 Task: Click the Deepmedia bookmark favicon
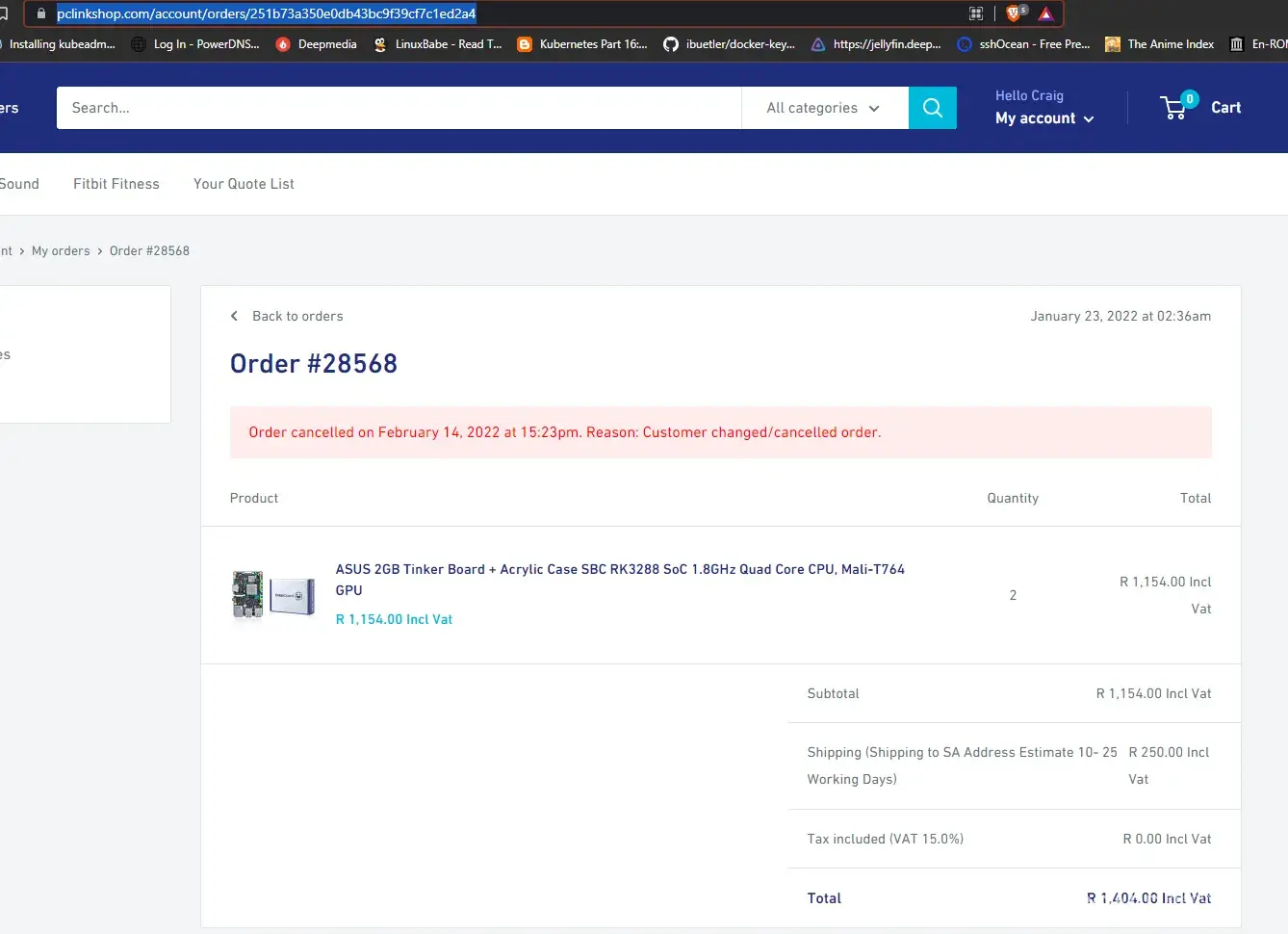click(283, 44)
